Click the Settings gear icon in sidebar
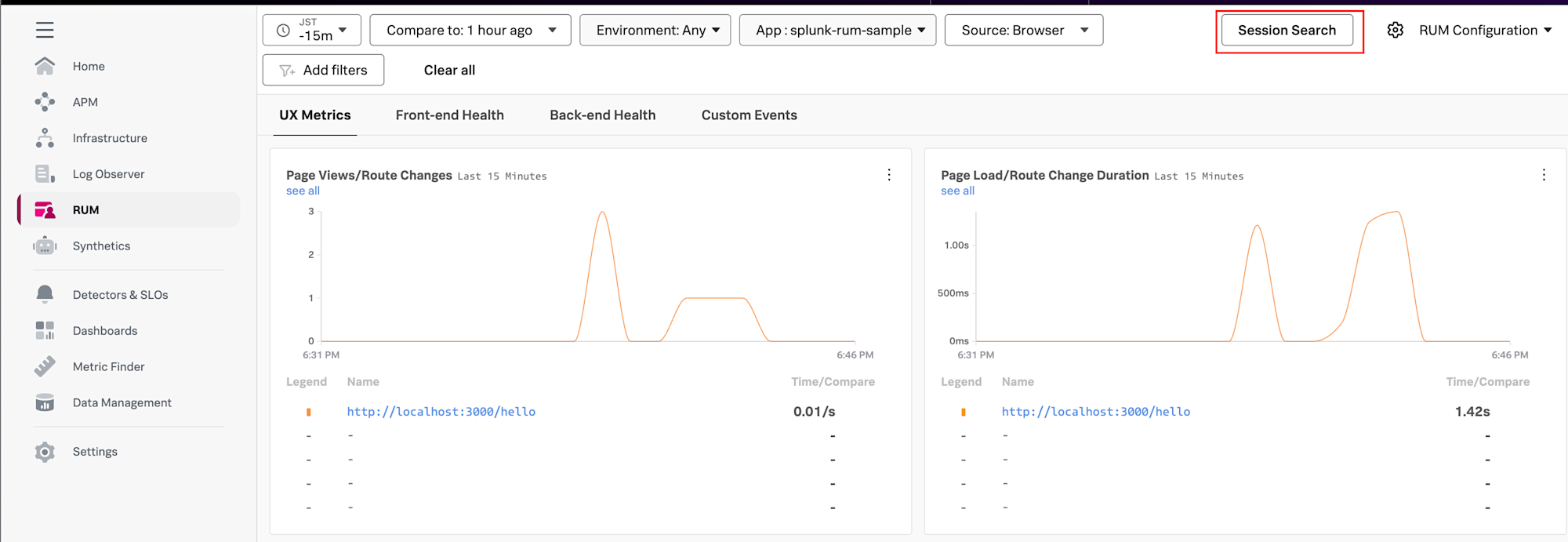Image resolution: width=1568 pixels, height=542 pixels. click(x=45, y=452)
